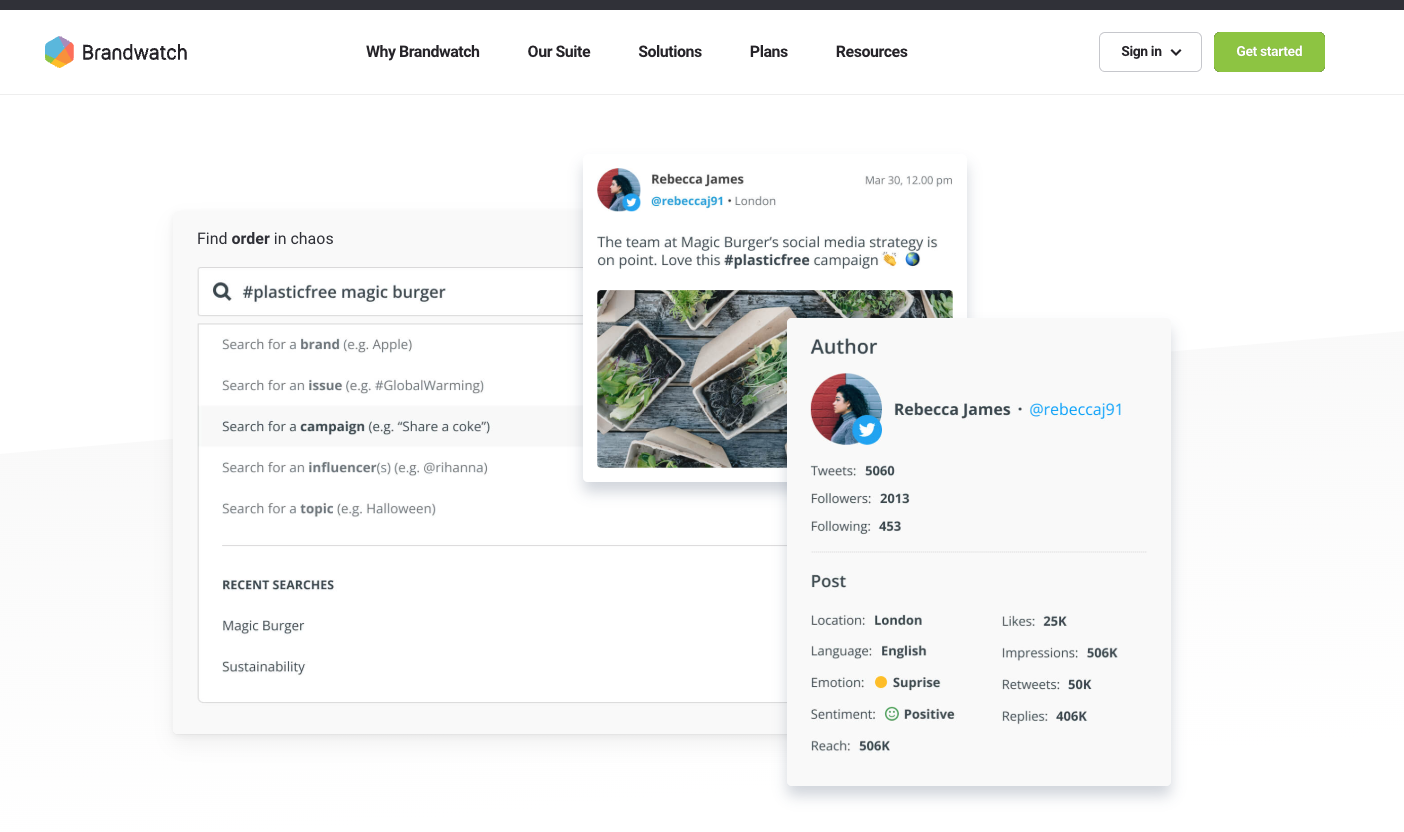Choose recent search Magic Burger
The image size is (1404, 832).
263,626
